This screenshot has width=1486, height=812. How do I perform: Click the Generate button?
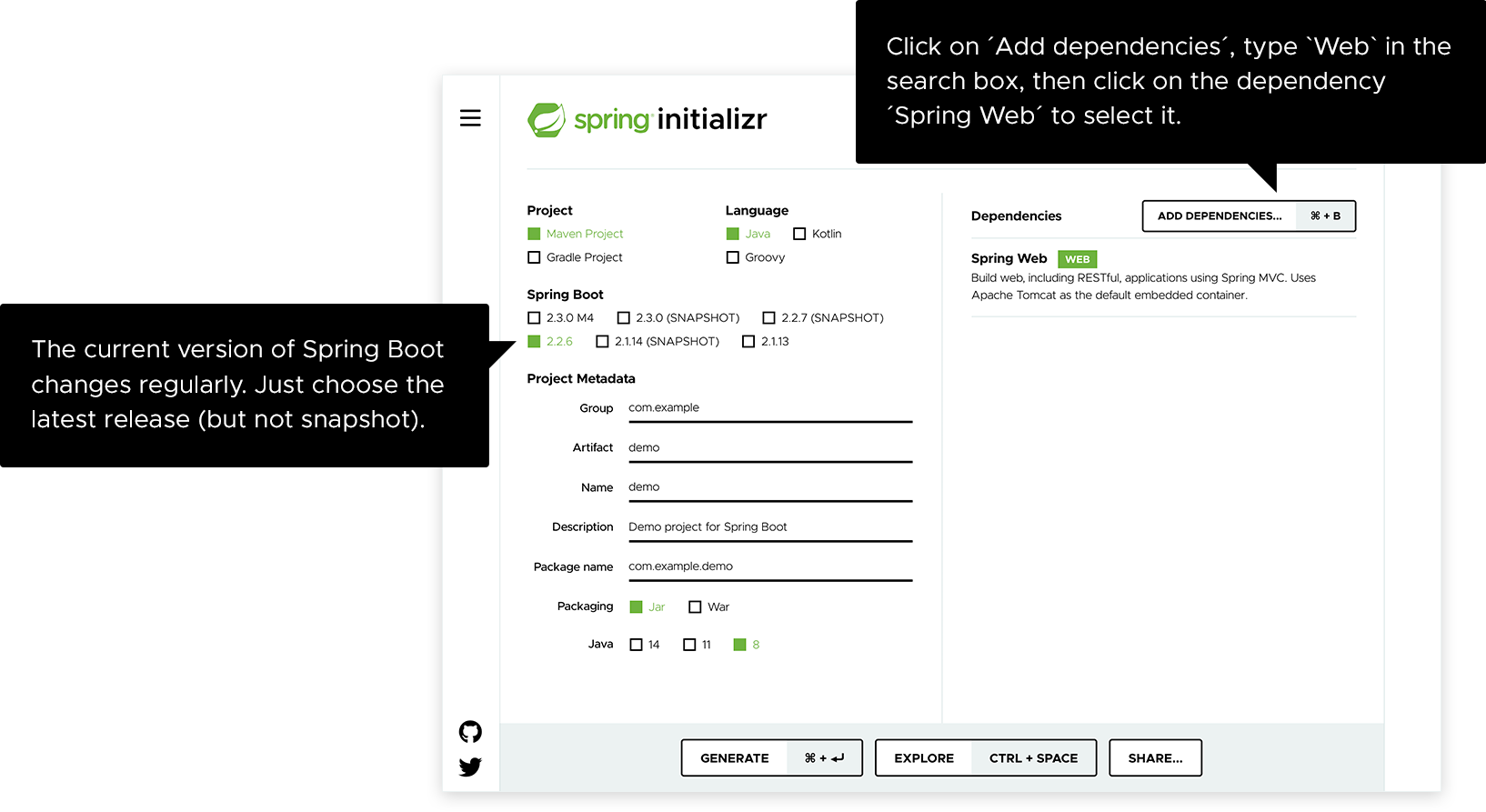(x=771, y=757)
